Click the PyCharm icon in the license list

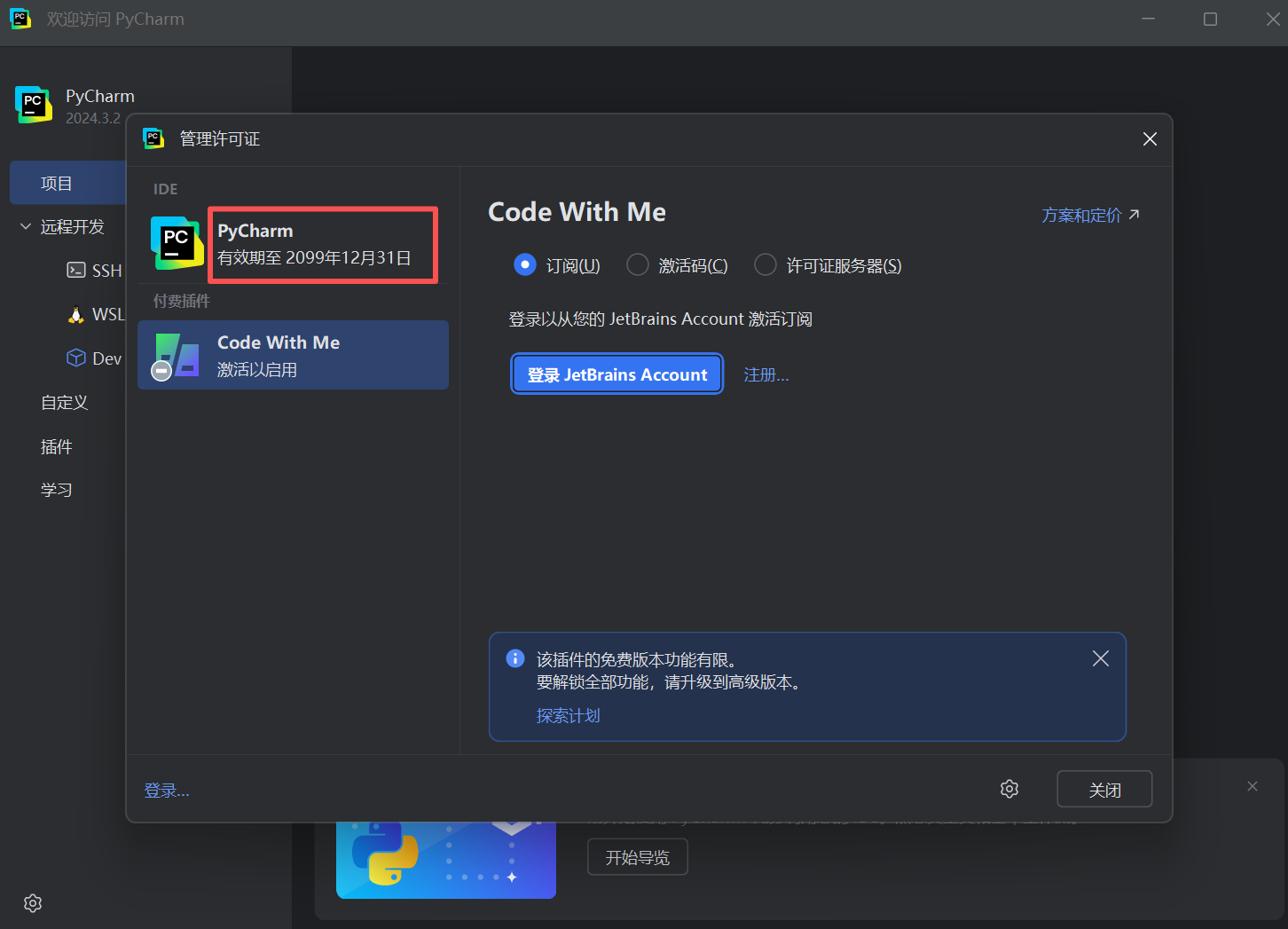click(x=177, y=243)
